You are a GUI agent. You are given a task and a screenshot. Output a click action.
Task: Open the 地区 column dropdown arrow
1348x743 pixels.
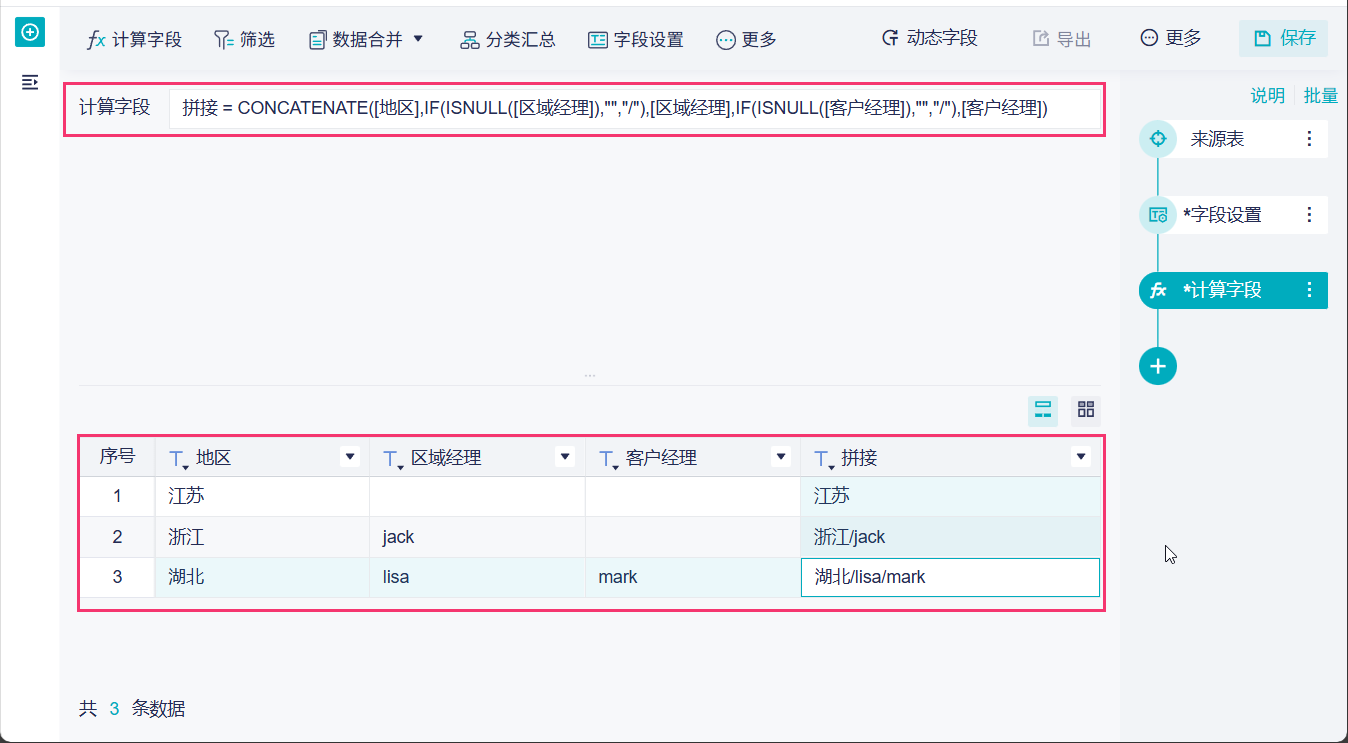tap(350, 457)
